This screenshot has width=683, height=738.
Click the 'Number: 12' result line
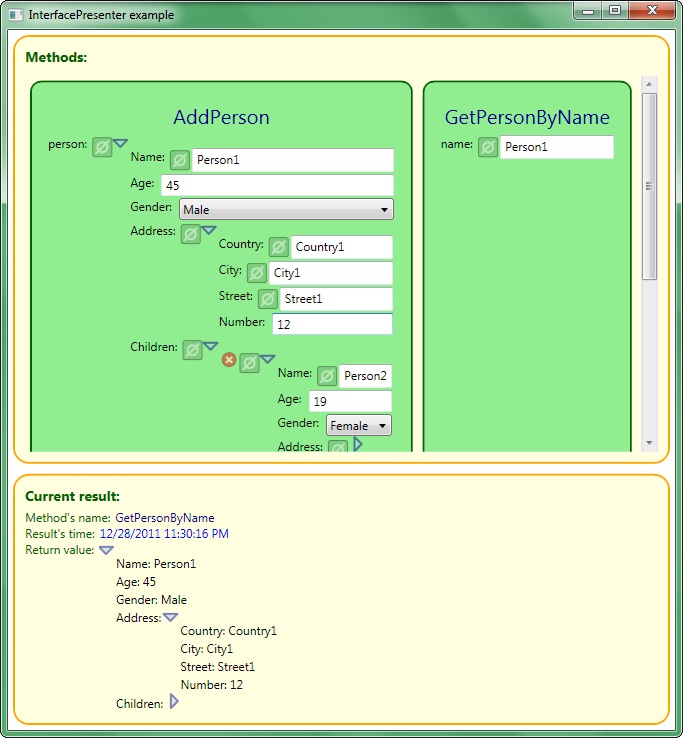pyautogui.click(x=211, y=684)
